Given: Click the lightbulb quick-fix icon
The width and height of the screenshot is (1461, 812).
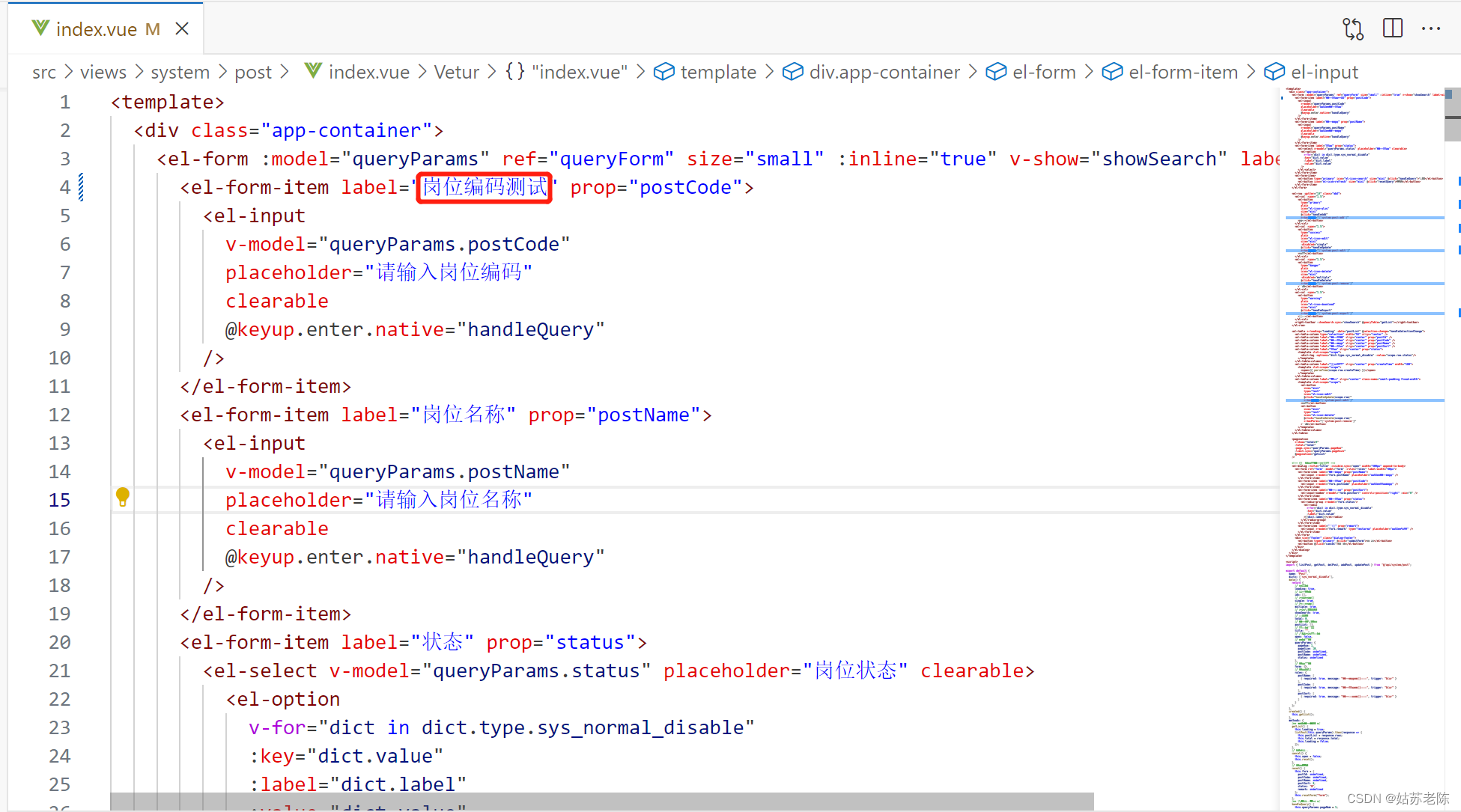Looking at the screenshot, I should [x=123, y=496].
